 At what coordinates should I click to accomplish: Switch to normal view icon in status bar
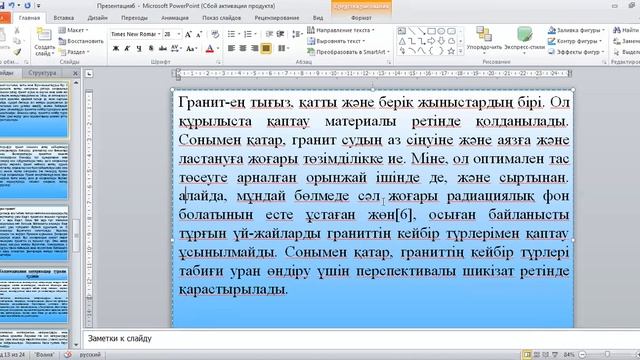point(527,355)
